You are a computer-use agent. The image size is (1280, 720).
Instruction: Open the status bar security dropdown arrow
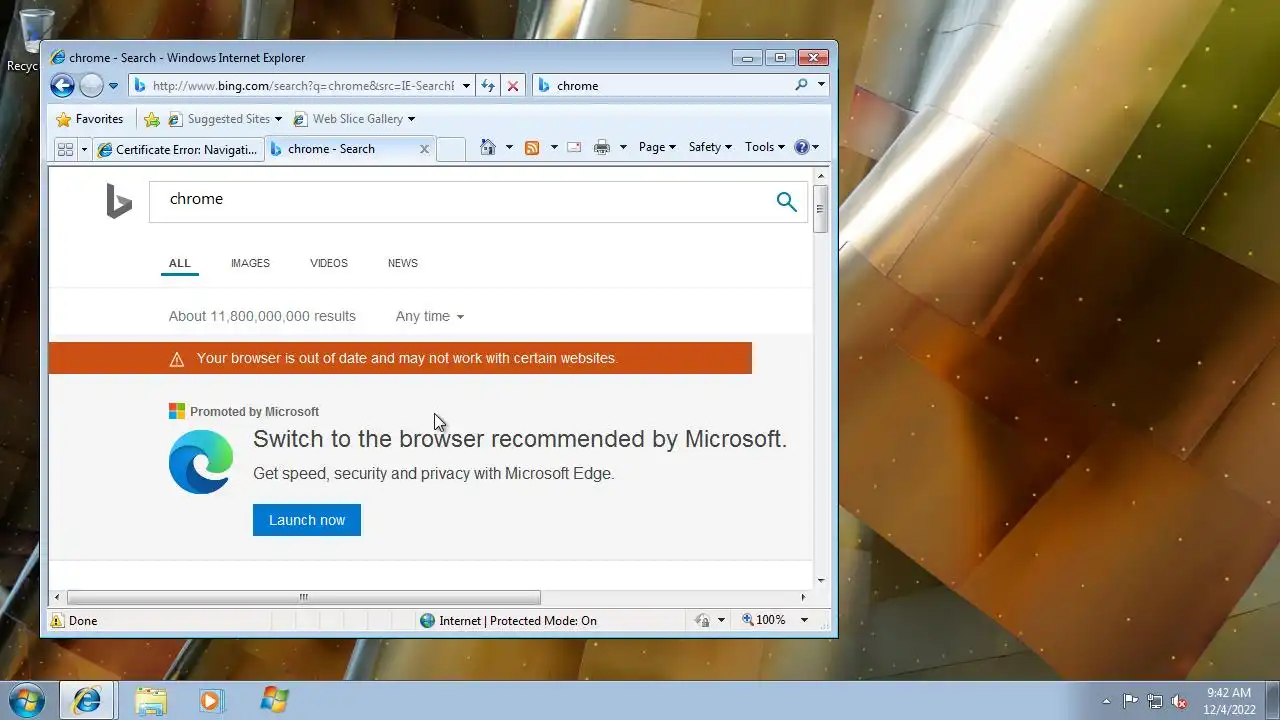[x=721, y=621]
